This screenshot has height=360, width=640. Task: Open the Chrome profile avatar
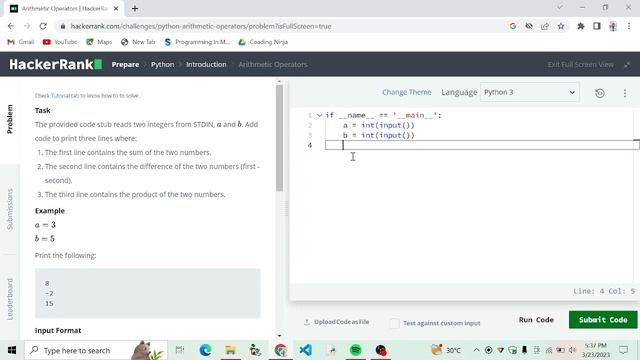[x=613, y=26]
